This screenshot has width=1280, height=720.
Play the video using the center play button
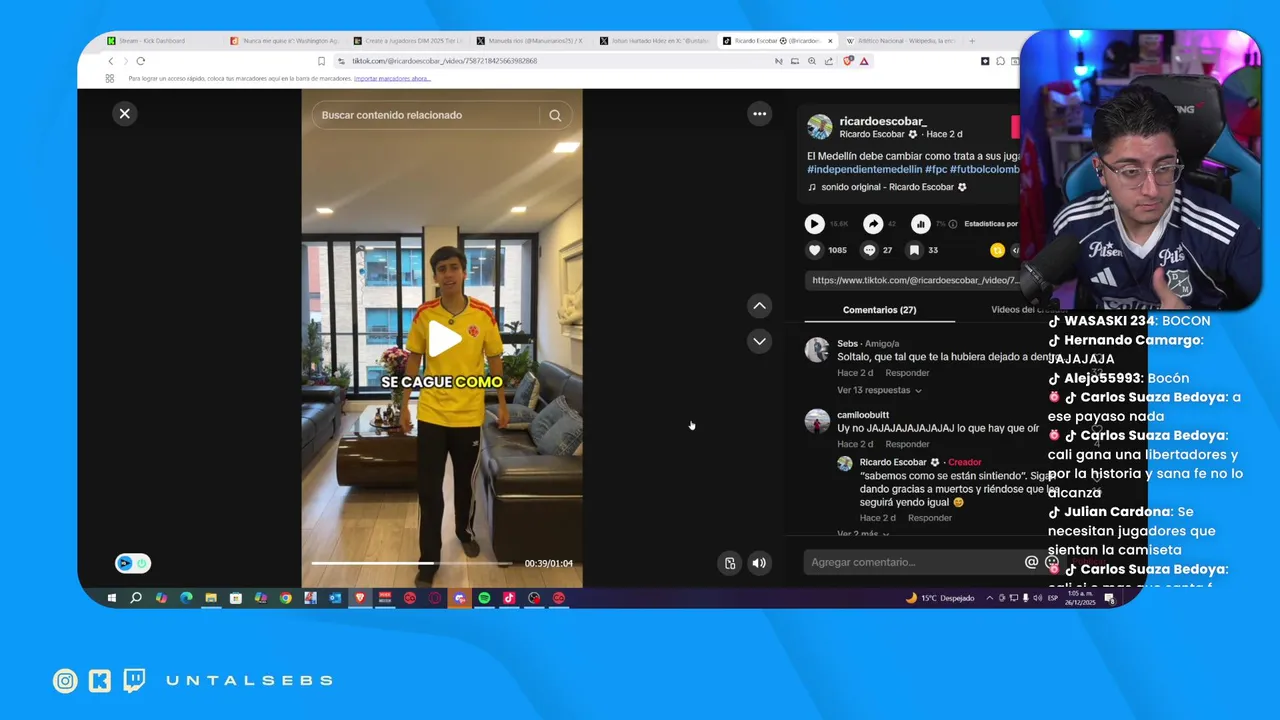pos(444,340)
